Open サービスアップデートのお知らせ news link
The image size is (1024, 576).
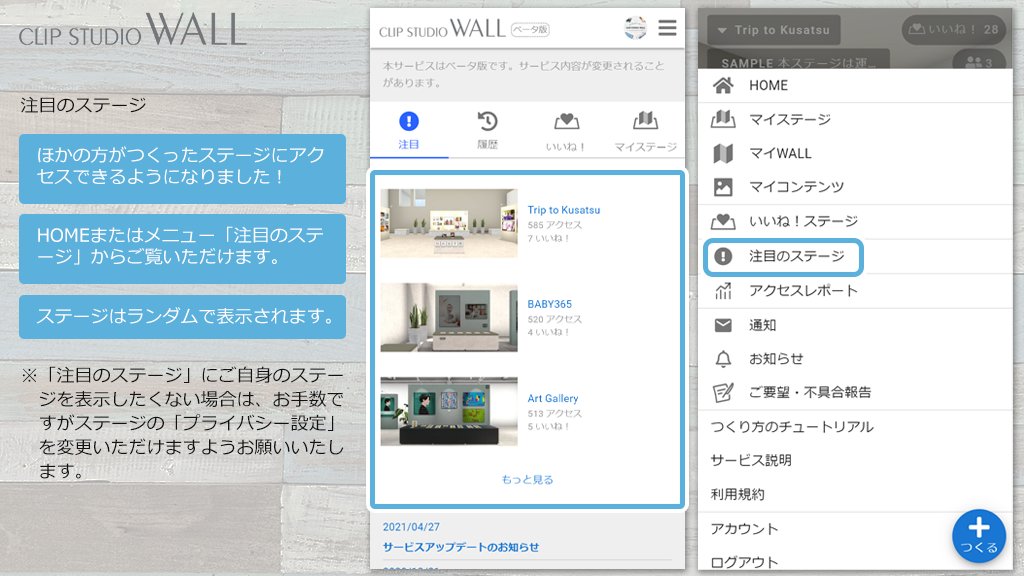click(461, 547)
